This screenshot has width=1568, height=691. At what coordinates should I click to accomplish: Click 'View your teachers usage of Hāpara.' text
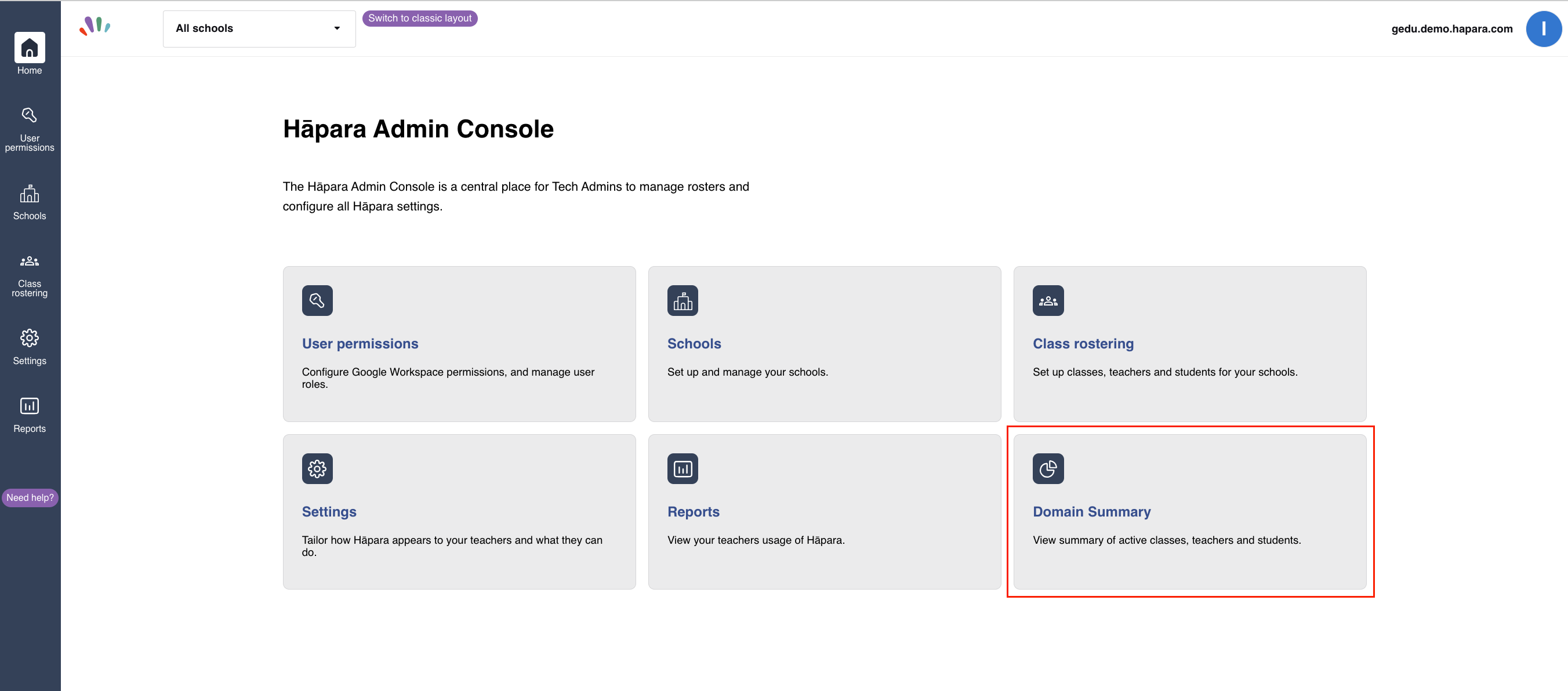coord(756,540)
